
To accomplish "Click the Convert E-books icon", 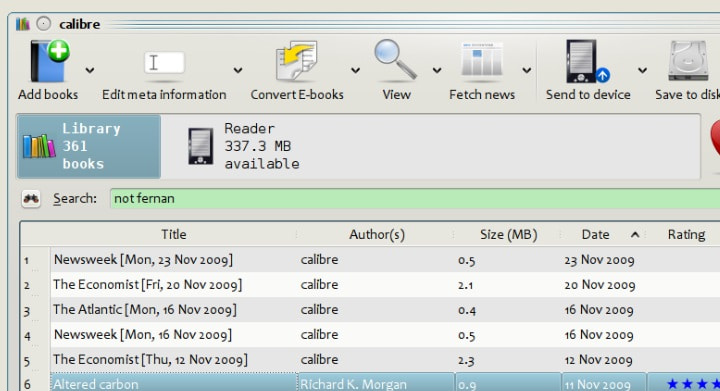I will point(297,61).
